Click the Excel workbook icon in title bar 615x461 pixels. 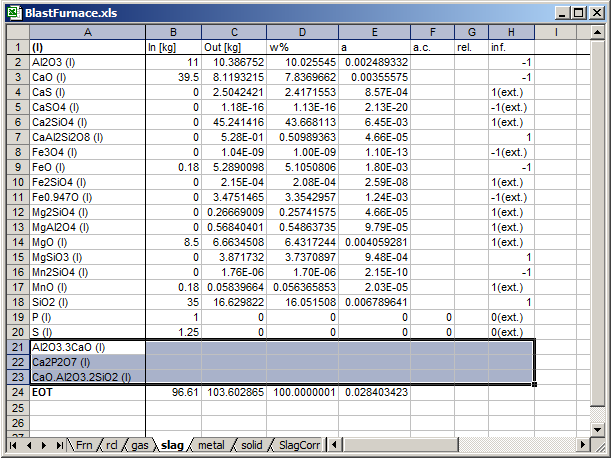click(13, 12)
